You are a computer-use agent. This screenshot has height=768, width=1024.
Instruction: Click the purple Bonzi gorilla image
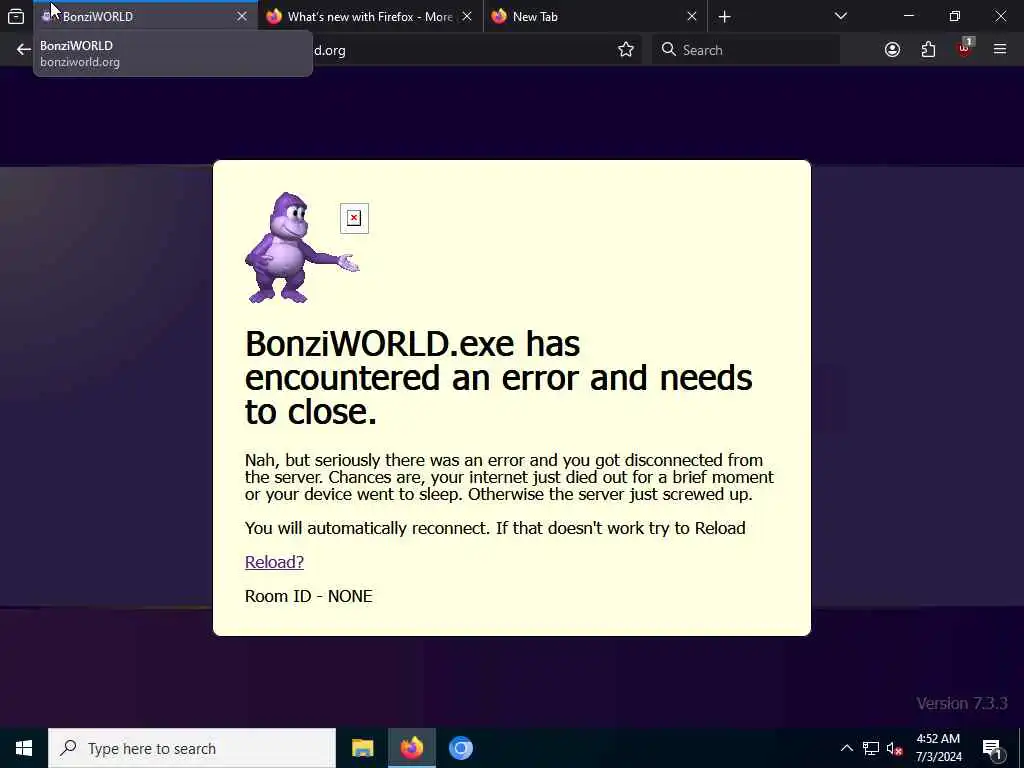click(x=302, y=248)
